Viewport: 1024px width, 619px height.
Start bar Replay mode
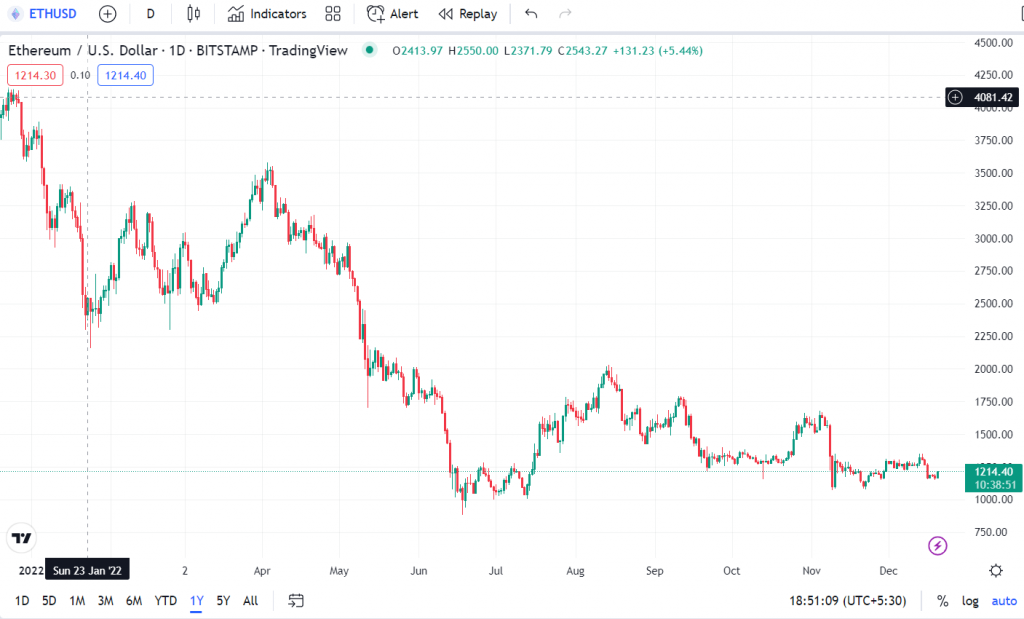pos(467,14)
